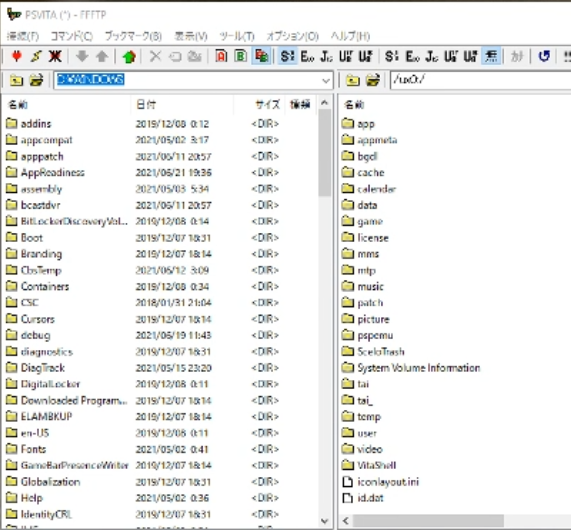The width and height of the screenshot is (571, 530).
Task: Click the Delete X toolbar icon
Action: pyautogui.click(x=155, y=56)
